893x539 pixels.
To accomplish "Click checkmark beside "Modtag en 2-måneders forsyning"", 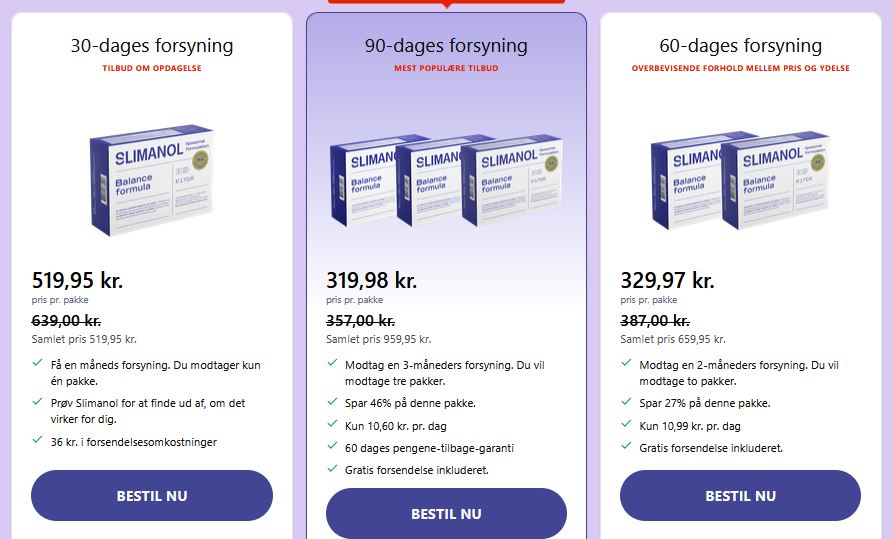I will click(x=626, y=363).
